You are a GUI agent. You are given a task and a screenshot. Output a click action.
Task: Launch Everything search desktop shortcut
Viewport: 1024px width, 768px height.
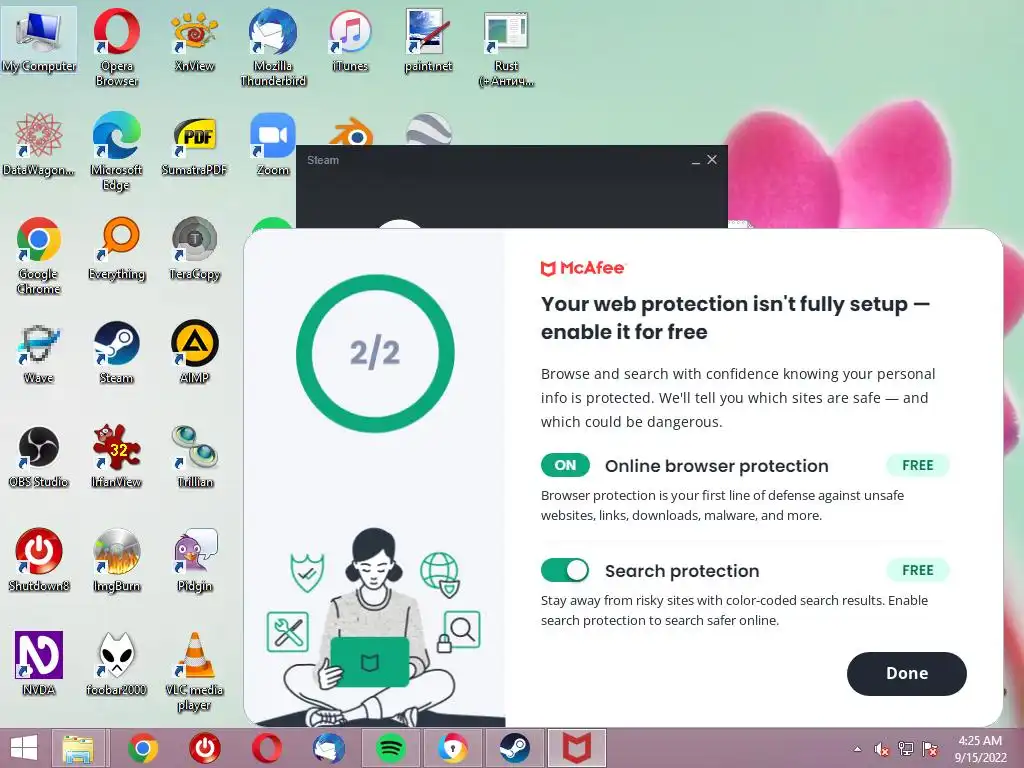[116, 249]
